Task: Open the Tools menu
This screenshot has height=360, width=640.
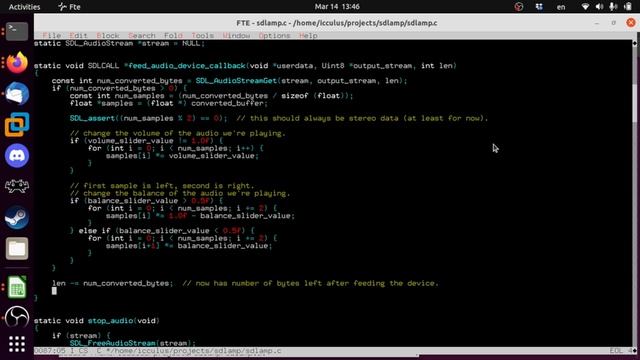Action: pyautogui.click(x=202, y=36)
